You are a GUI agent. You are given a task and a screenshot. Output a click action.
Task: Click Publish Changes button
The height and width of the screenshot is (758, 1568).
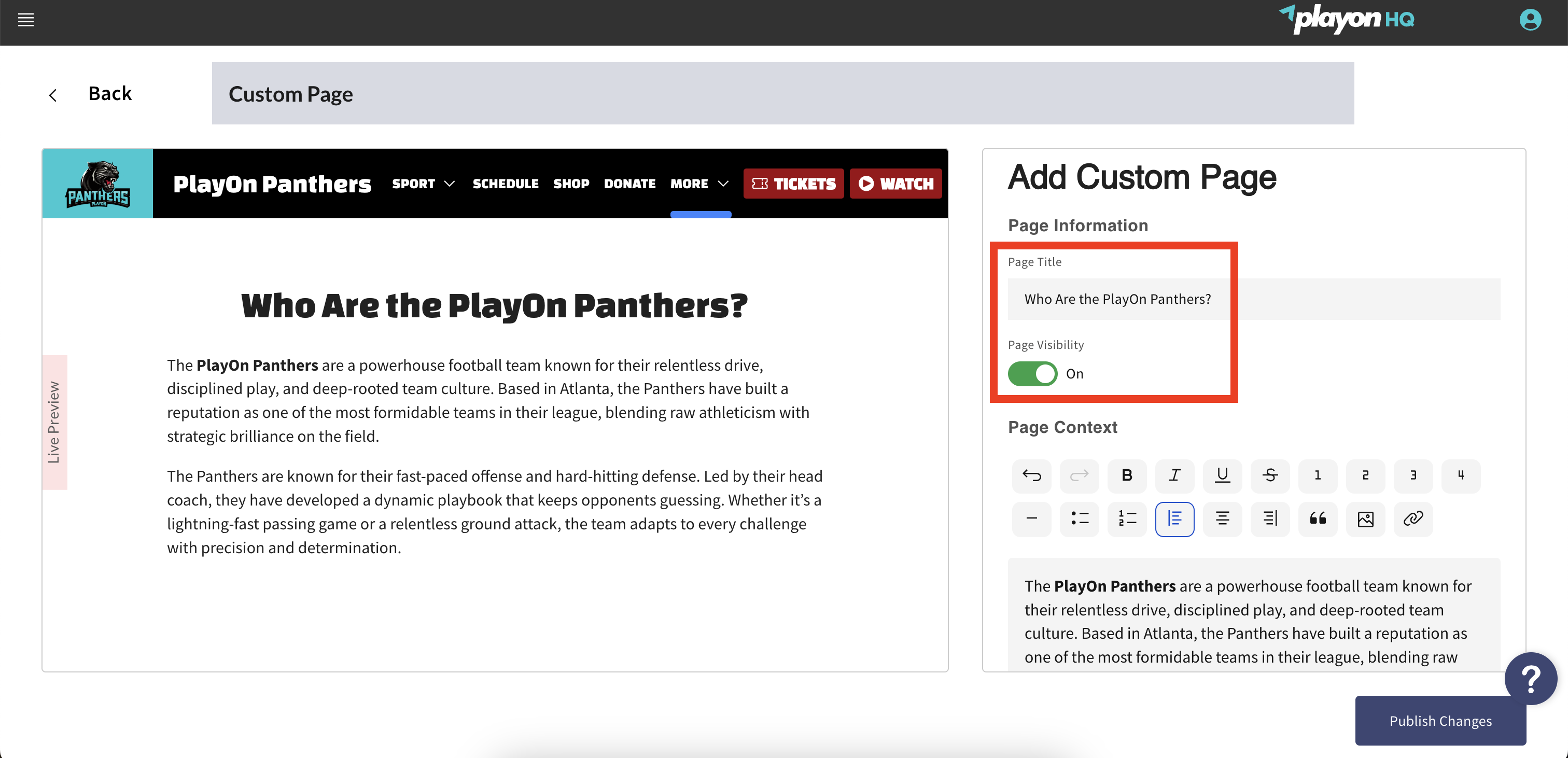click(1440, 721)
